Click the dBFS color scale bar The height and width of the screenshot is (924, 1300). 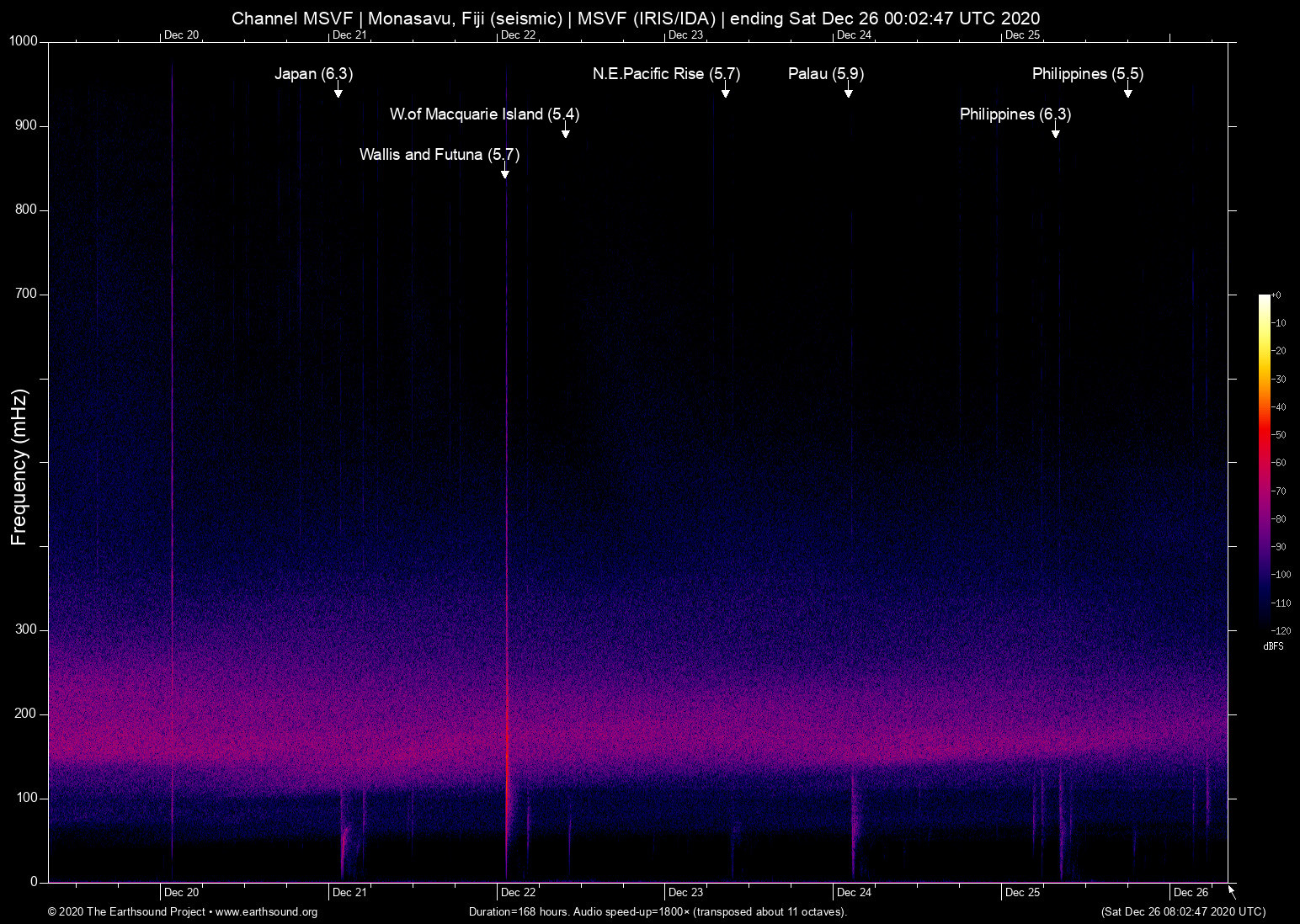[x=1264, y=461]
